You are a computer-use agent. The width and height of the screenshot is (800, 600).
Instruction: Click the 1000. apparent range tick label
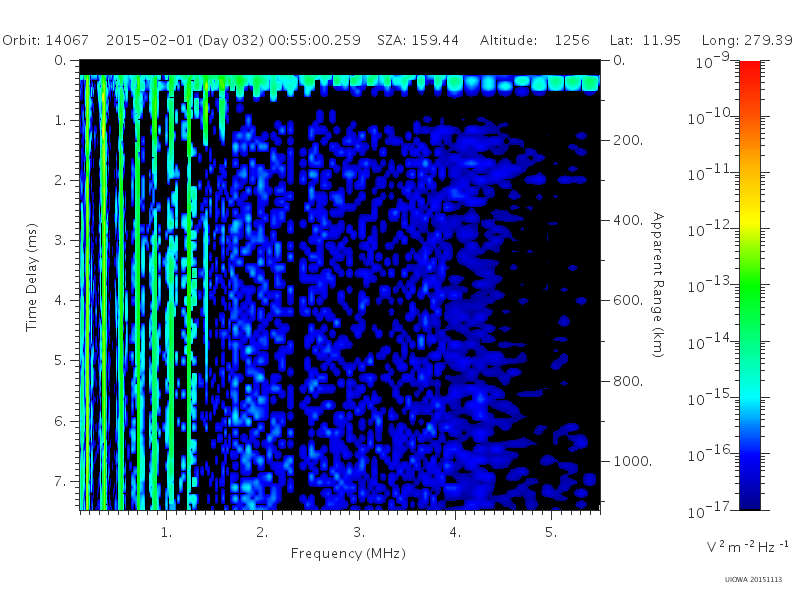click(x=633, y=461)
